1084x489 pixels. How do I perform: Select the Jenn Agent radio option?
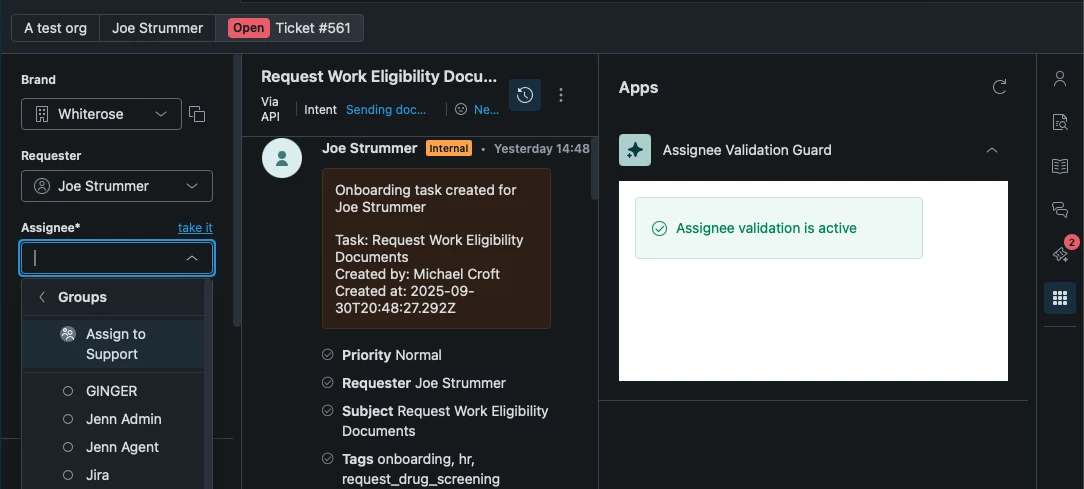(68, 447)
